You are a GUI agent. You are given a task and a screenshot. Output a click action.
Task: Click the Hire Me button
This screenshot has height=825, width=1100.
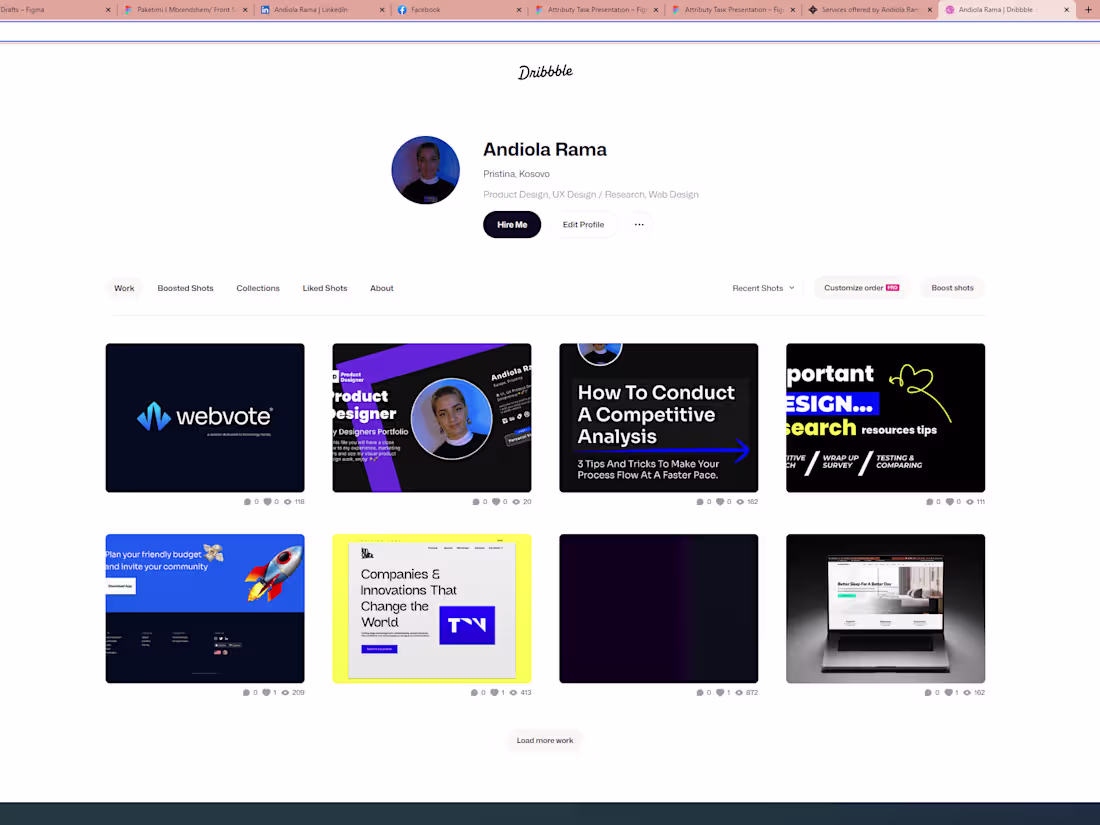(512, 224)
